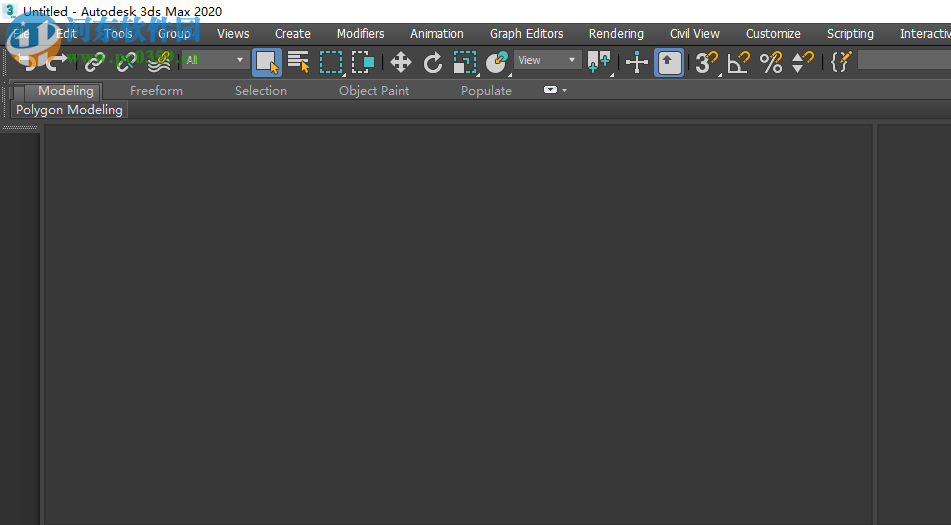Toggle the Window/Crossing selection mode
951x525 pixels.
[x=363, y=62]
